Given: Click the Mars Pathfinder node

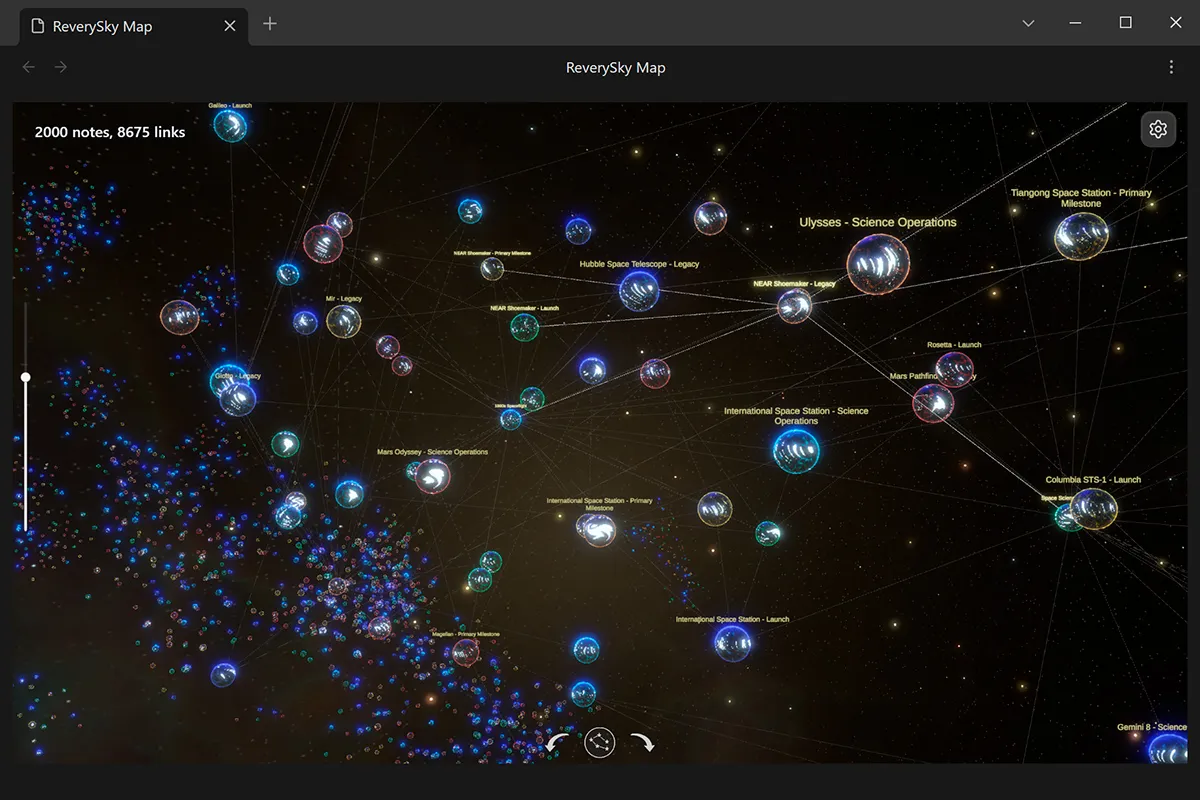Looking at the screenshot, I should coord(932,403).
